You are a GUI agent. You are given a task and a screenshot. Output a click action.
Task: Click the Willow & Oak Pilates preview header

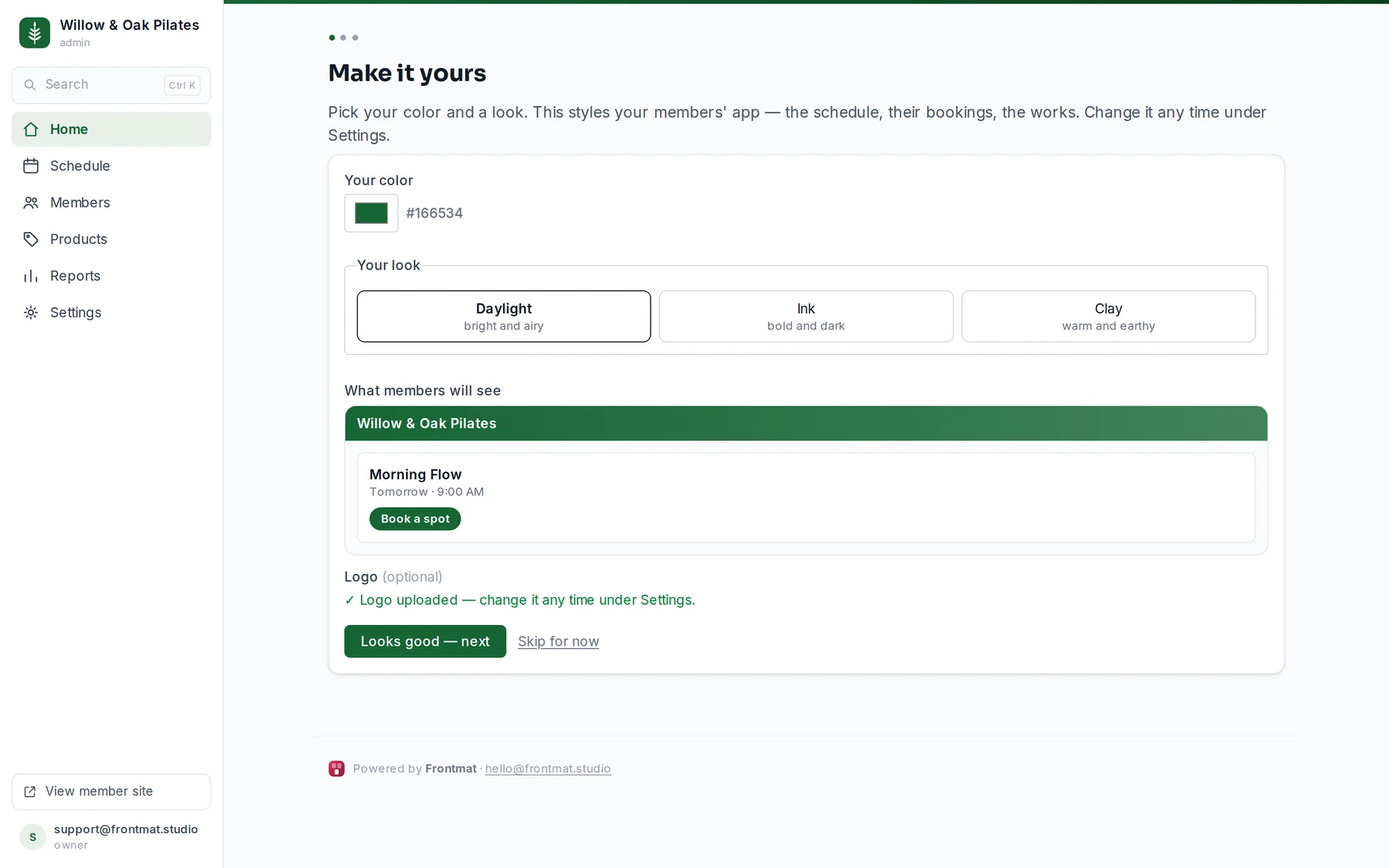[806, 424]
